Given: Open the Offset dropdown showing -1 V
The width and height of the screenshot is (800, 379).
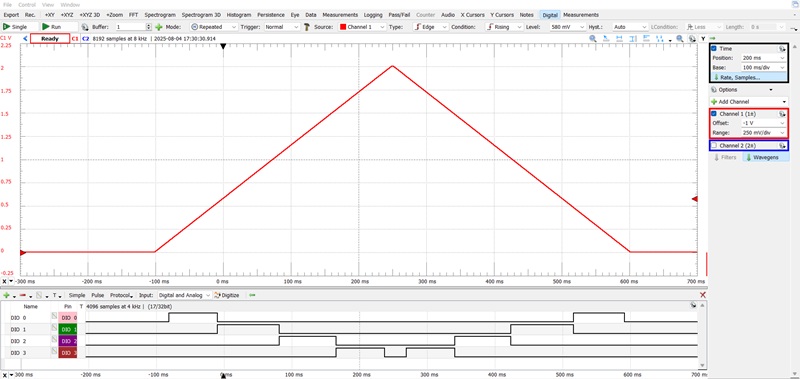Looking at the screenshot, I should pos(764,123).
